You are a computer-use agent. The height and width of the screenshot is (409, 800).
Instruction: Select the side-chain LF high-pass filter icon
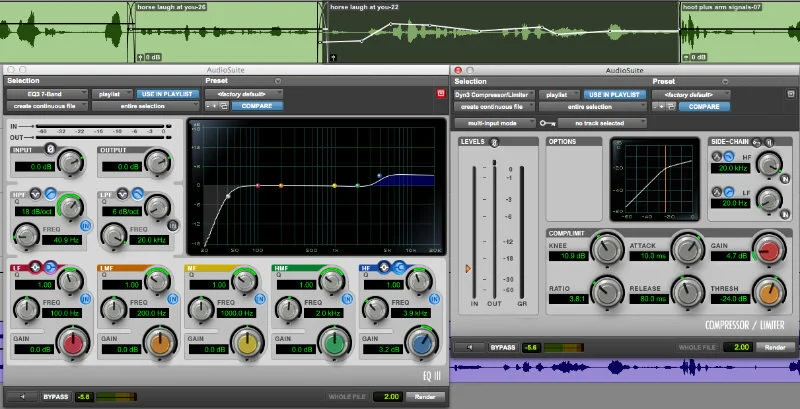point(729,192)
